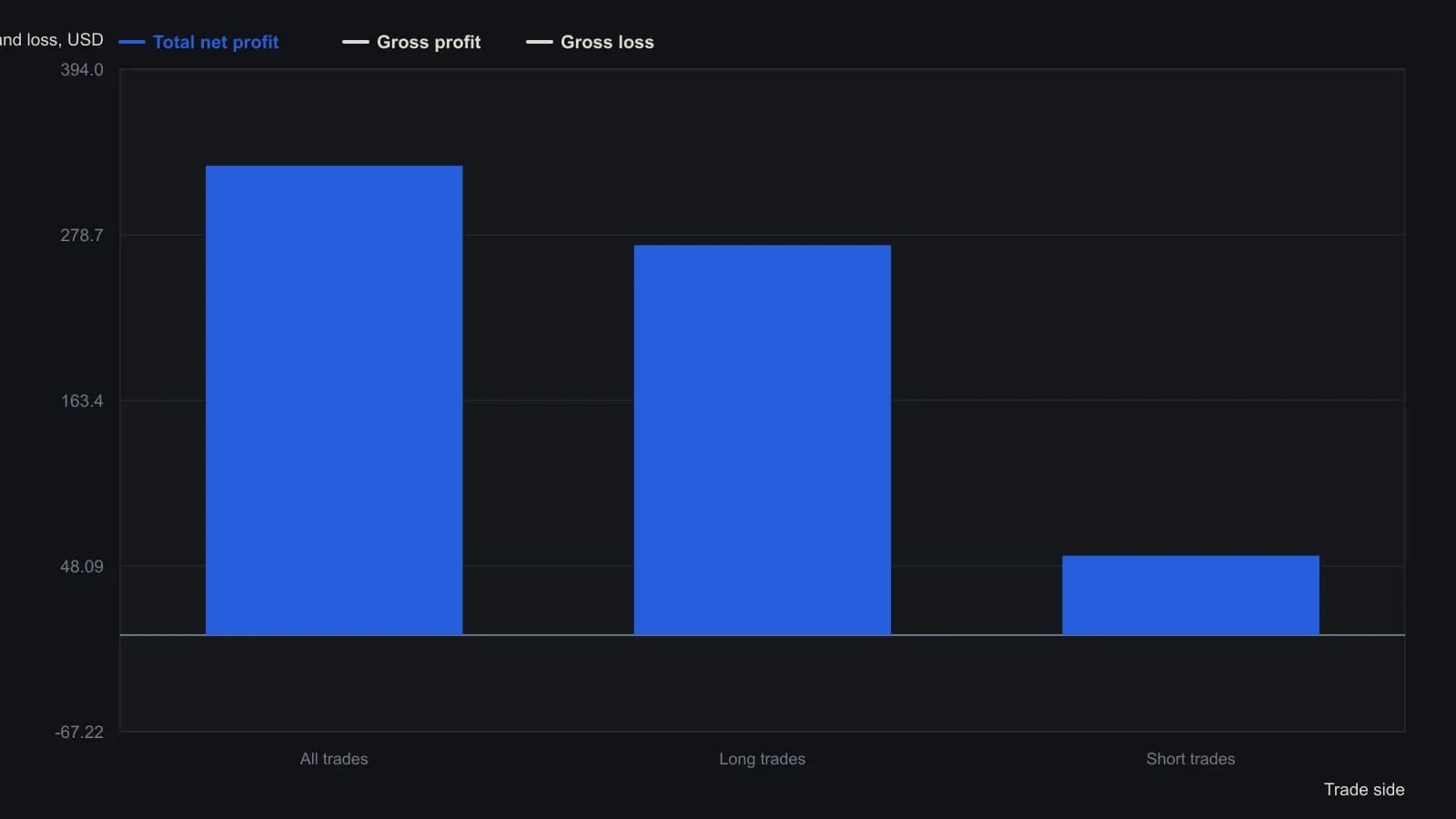Click the blue Total net profit legend line
This screenshot has width=1456, height=819.
(x=132, y=42)
